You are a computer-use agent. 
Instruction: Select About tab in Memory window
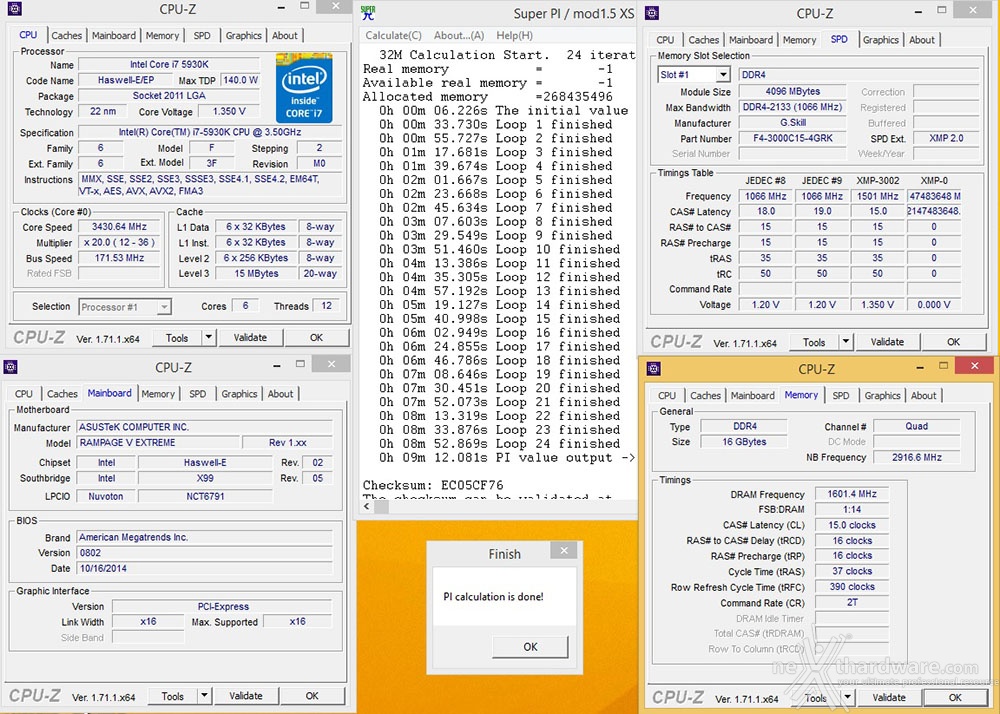[x=923, y=395]
